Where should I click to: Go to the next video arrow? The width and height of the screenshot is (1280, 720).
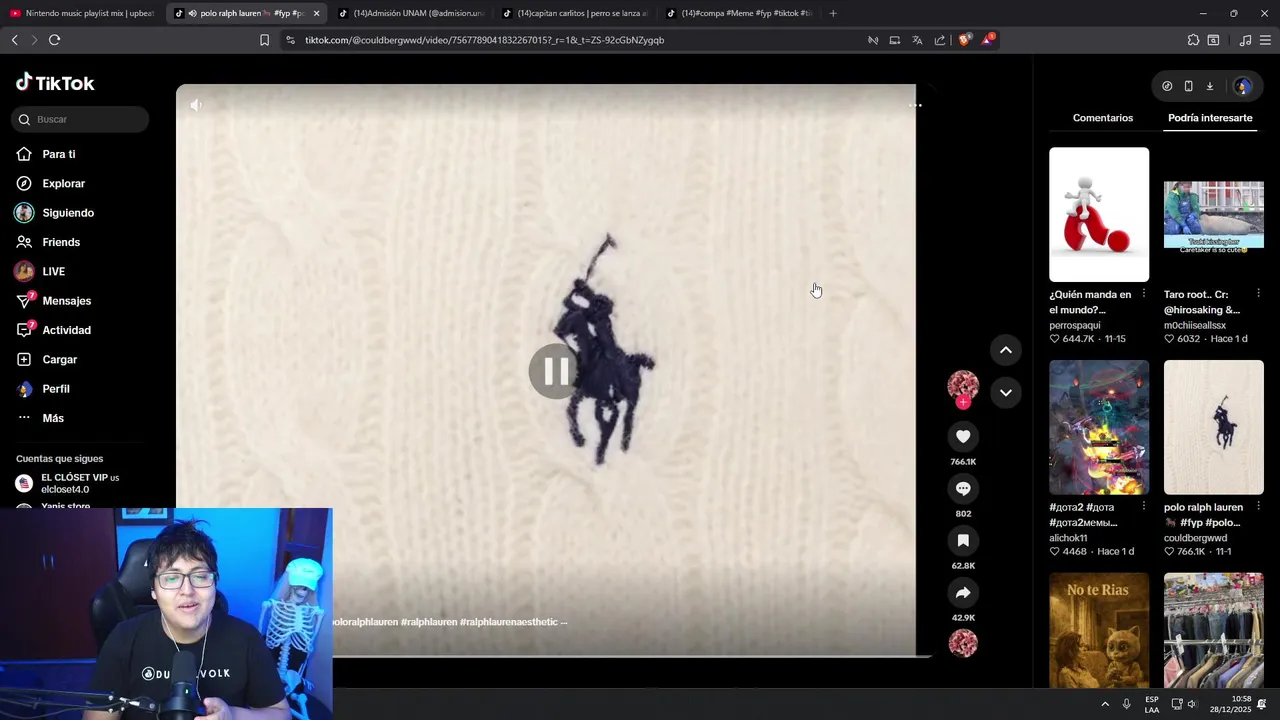(x=1006, y=393)
